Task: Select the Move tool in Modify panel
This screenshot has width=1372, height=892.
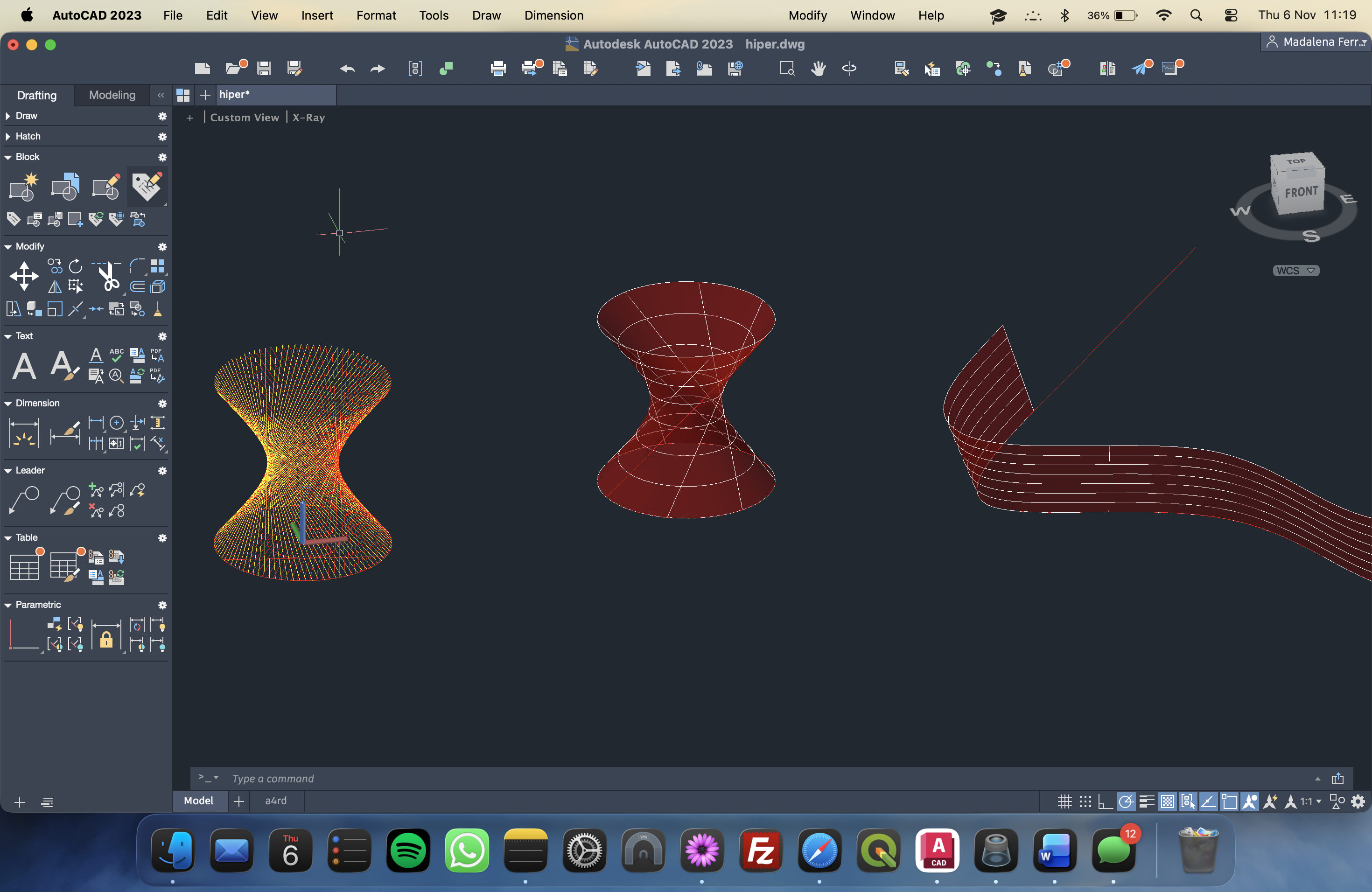Action: pyautogui.click(x=24, y=276)
